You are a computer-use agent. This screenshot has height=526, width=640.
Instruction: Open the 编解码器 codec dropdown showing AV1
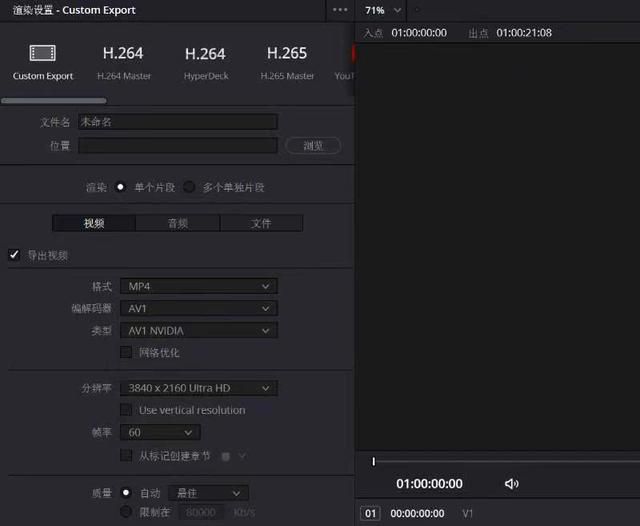(199, 308)
